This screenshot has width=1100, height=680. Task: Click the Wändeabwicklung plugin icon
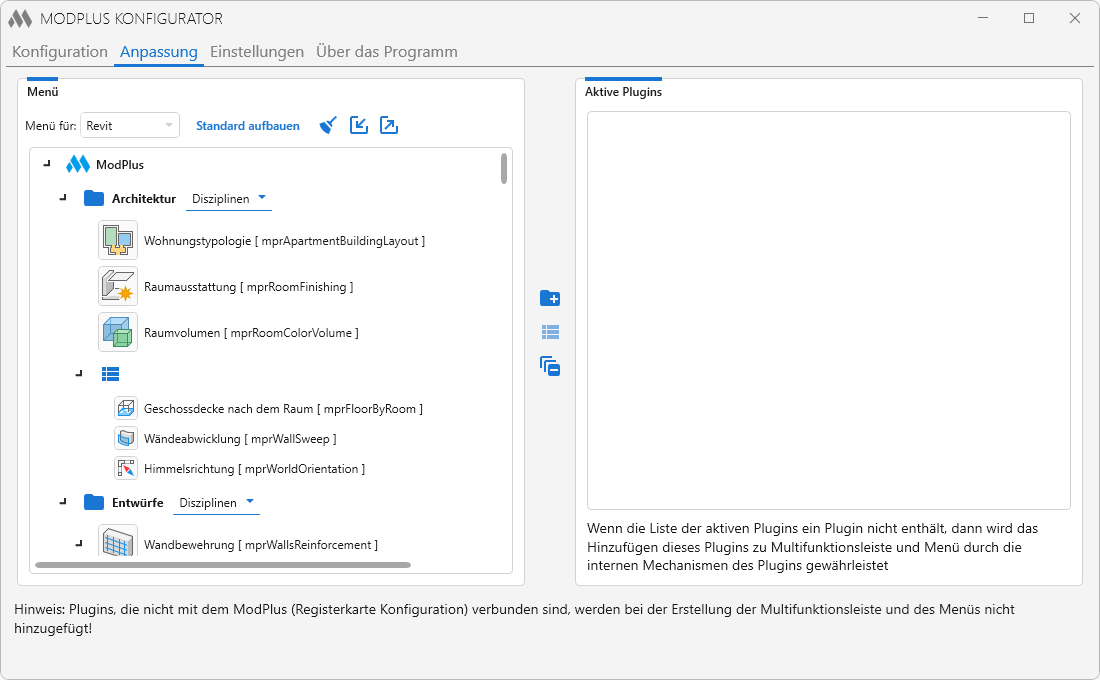click(126, 439)
